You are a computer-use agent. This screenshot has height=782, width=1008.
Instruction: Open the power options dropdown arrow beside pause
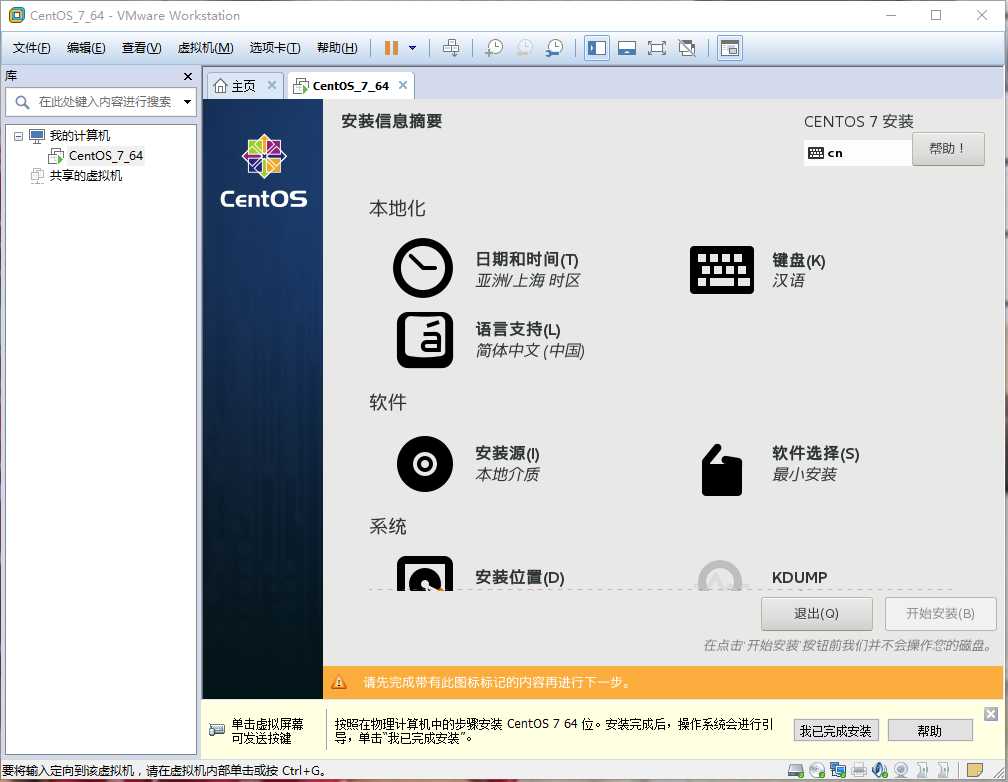(413, 48)
